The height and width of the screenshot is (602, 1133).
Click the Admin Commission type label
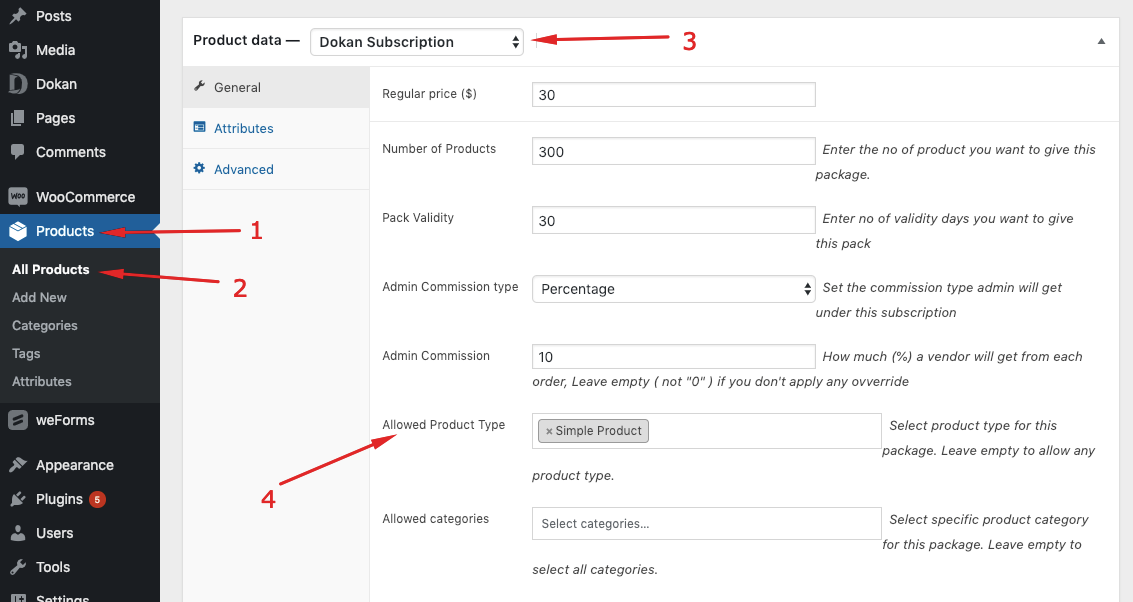[x=450, y=287]
